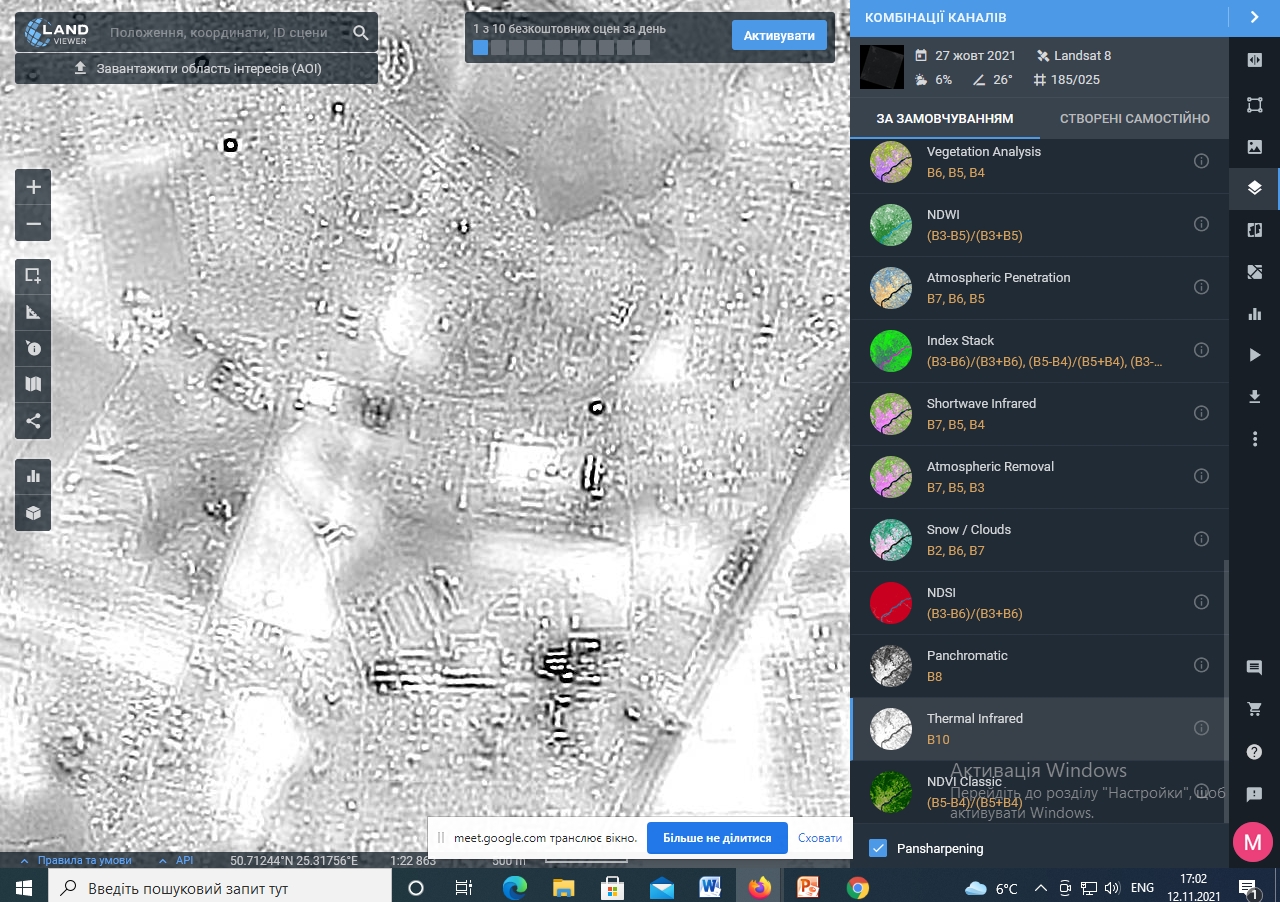
Task: Open the shopping cart icon
Action: [1255, 709]
